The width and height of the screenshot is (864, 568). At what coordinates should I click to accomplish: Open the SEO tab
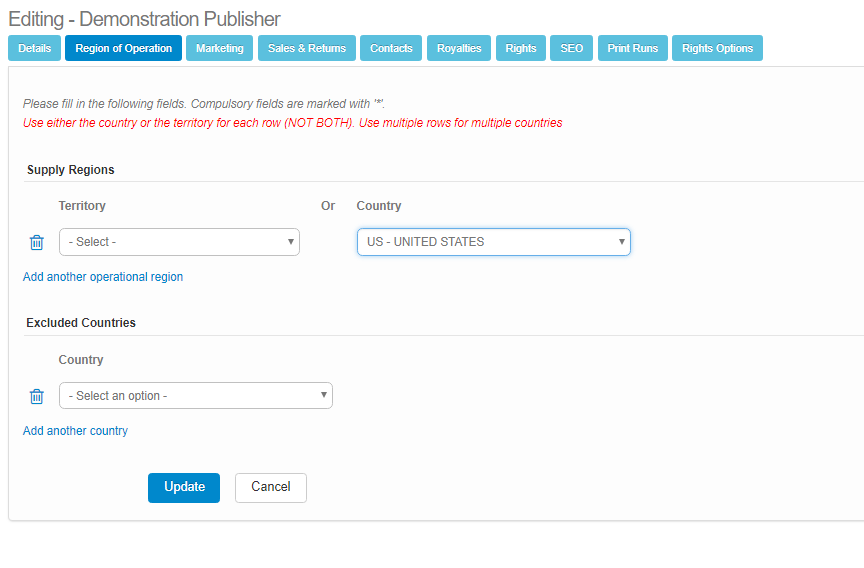coord(571,48)
